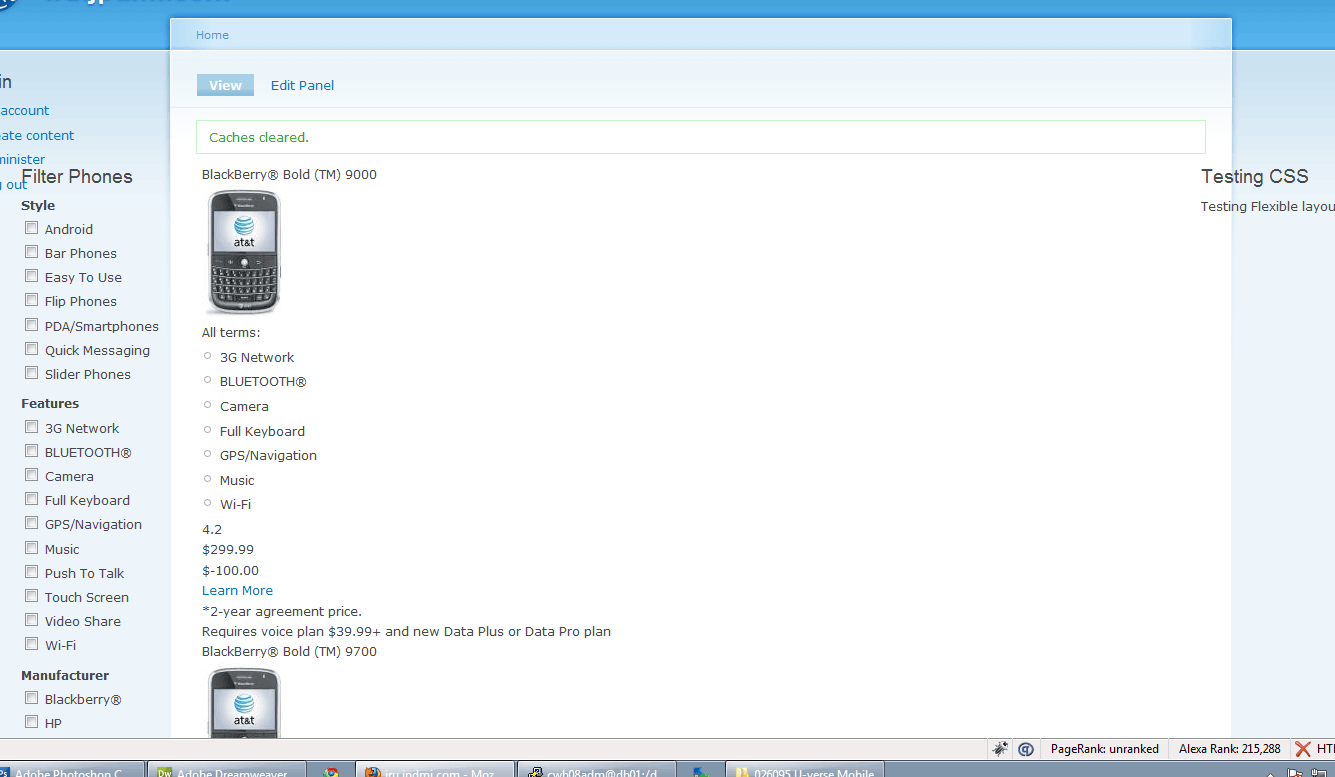Click the Music term under All terms
The height and width of the screenshot is (777, 1335).
237,480
